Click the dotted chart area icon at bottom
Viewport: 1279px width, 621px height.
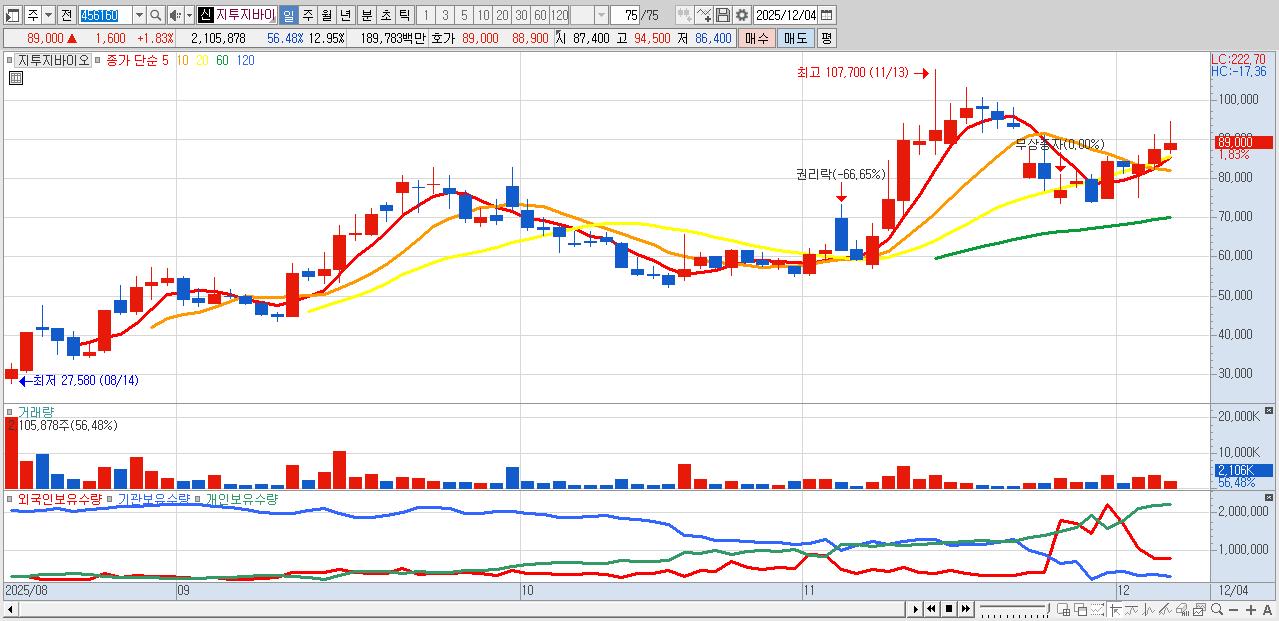point(1097,609)
